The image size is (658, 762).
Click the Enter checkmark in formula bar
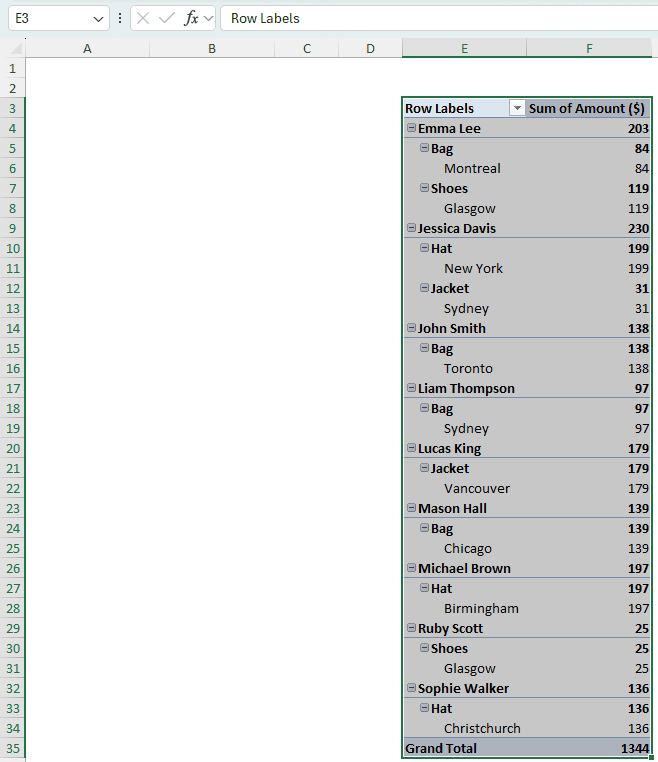166,18
